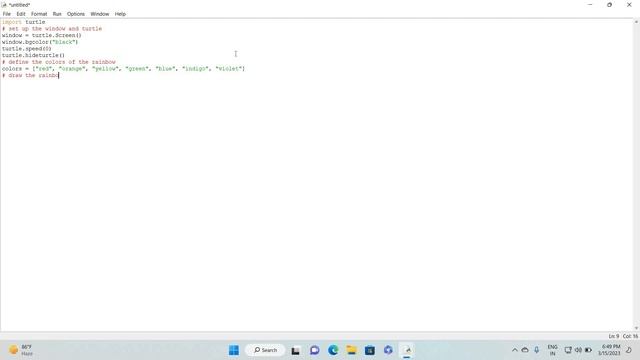Minimize the untitled IDLE window

(x=590, y=5)
